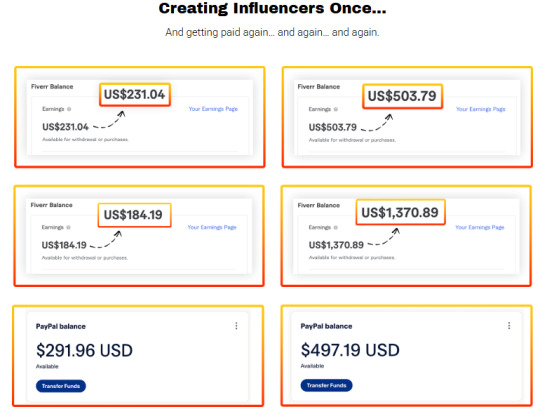This screenshot has width=540, height=414.
Task: Click Transfer Funds under $497.19 USD
Action: (326, 385)
